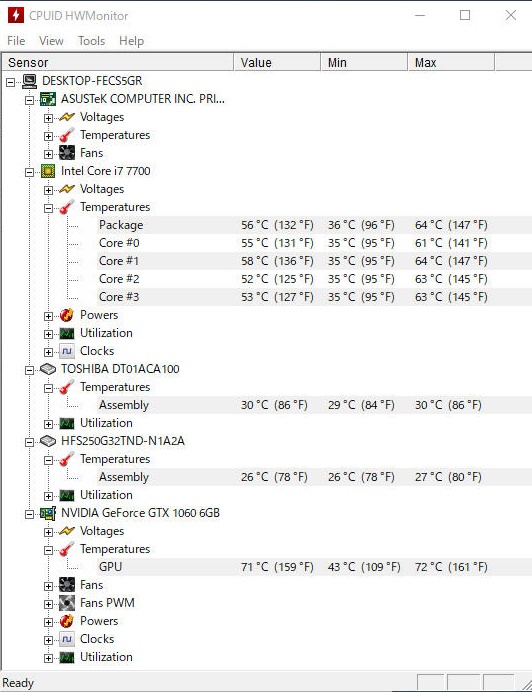This screenshot has width=532, height=692.
Task: Expand the GPU Powers node
Action: (48, 622)
